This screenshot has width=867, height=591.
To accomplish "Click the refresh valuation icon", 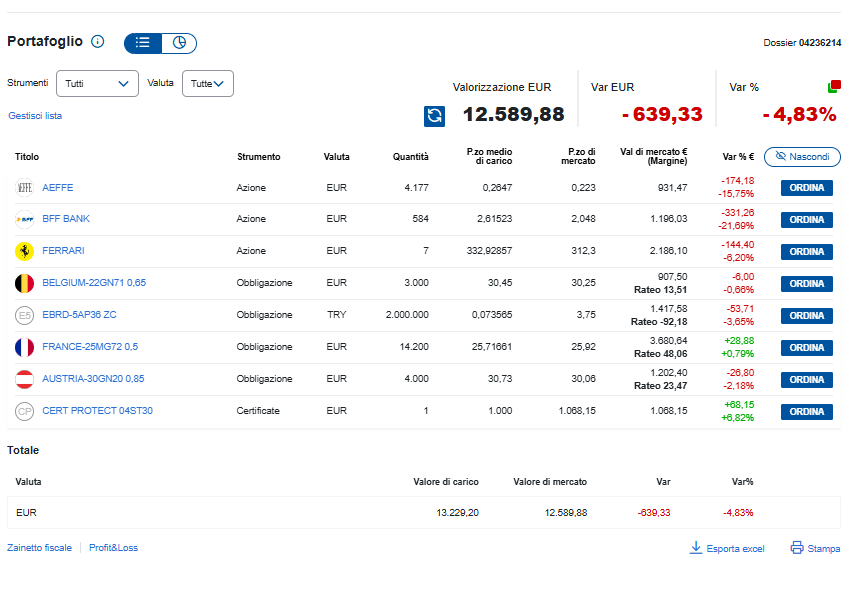I will (x=434, y=116).
